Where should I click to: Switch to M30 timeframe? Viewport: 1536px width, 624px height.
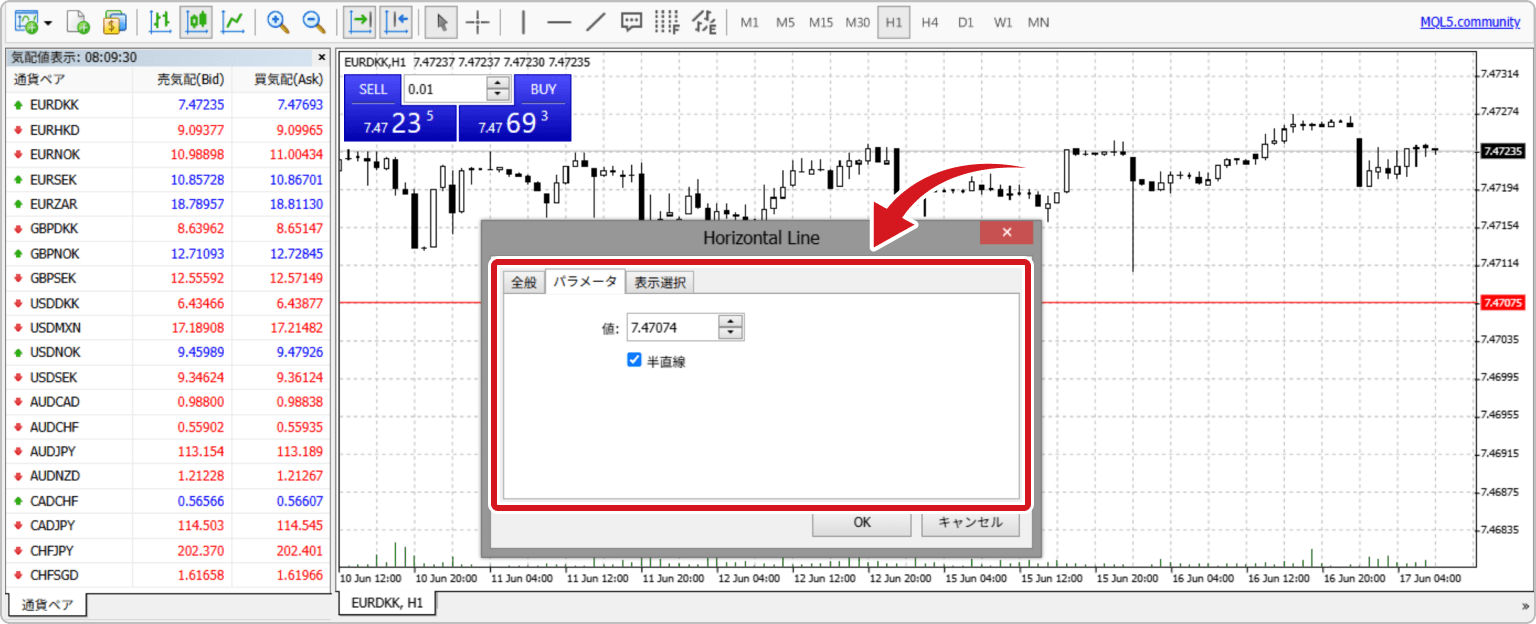coord(857,22)
